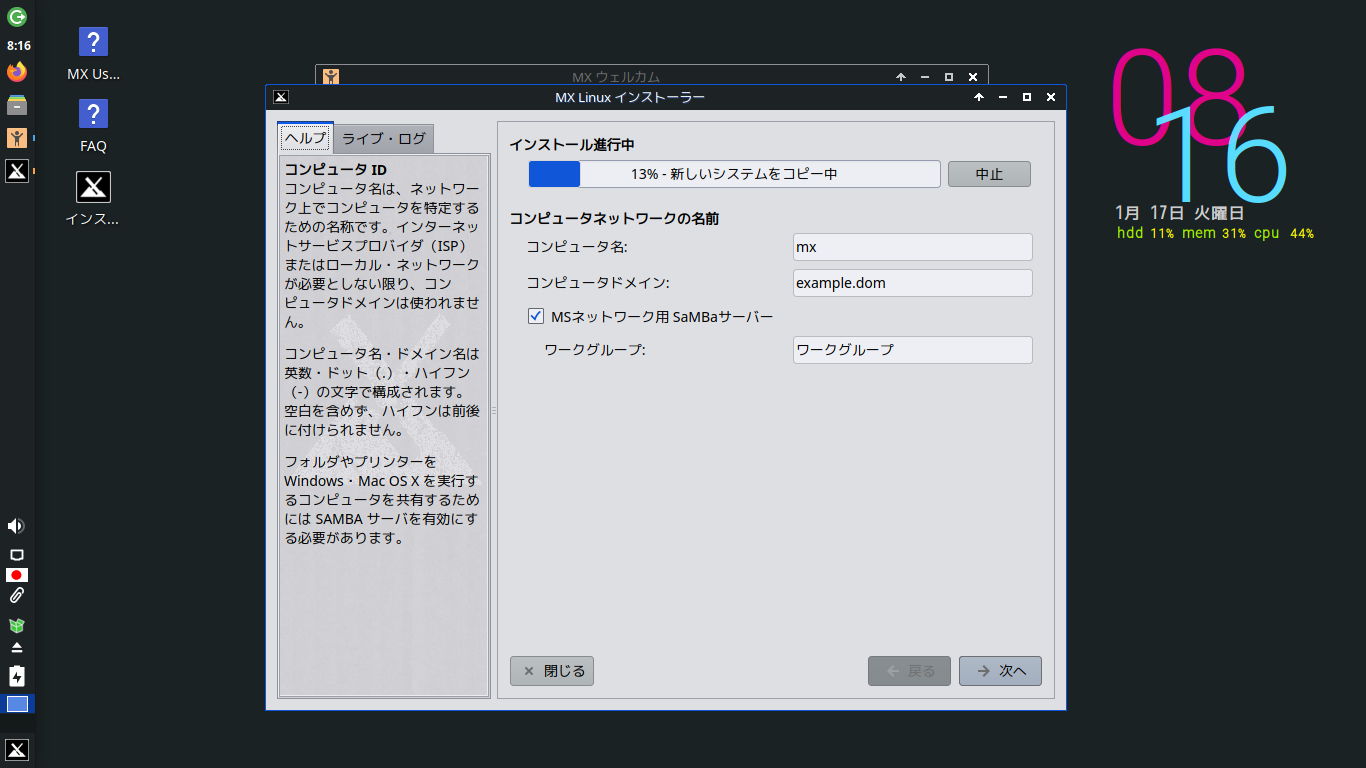Select MX Welcome taskbar icon in panel
This screenshot has height=768, width=1366.
coord(17,138)
